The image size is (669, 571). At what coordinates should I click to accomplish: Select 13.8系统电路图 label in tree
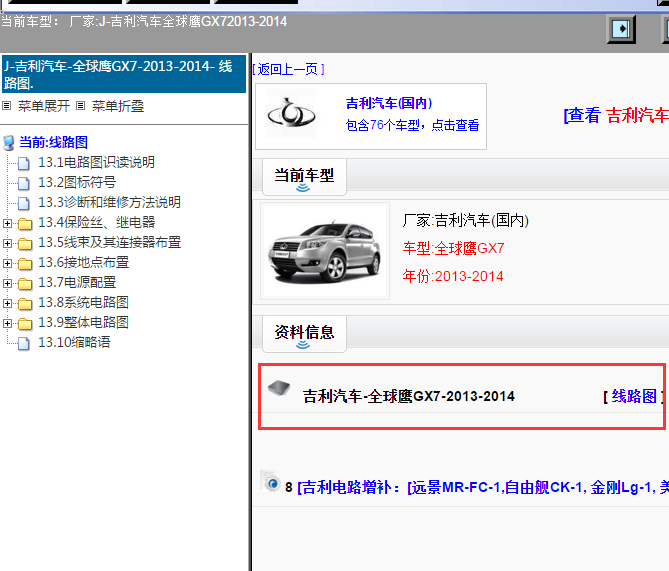pos(83,303)
